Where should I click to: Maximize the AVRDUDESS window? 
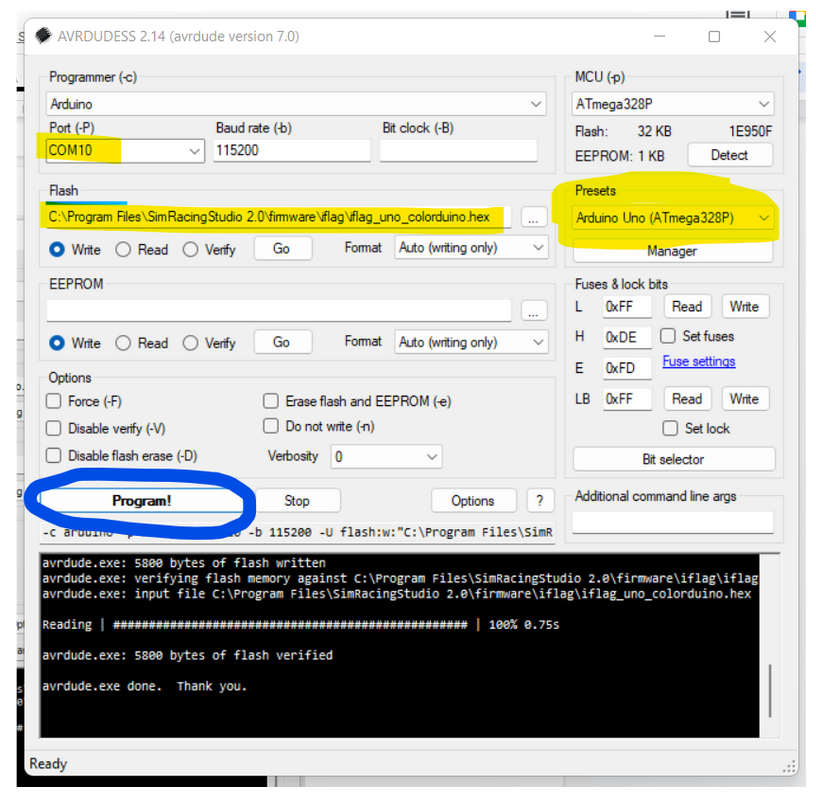click(714, 36)
